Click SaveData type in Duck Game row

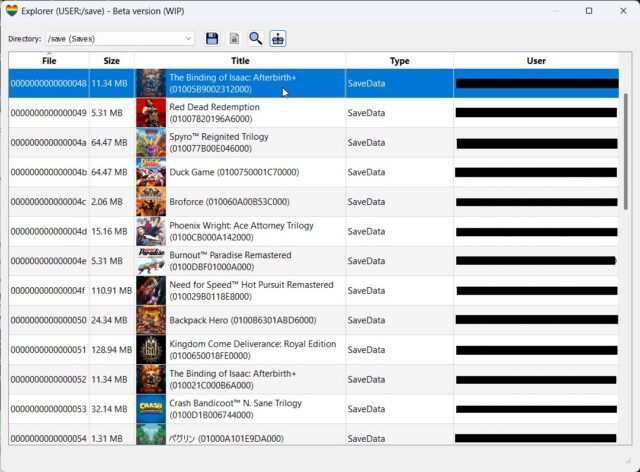366,172
